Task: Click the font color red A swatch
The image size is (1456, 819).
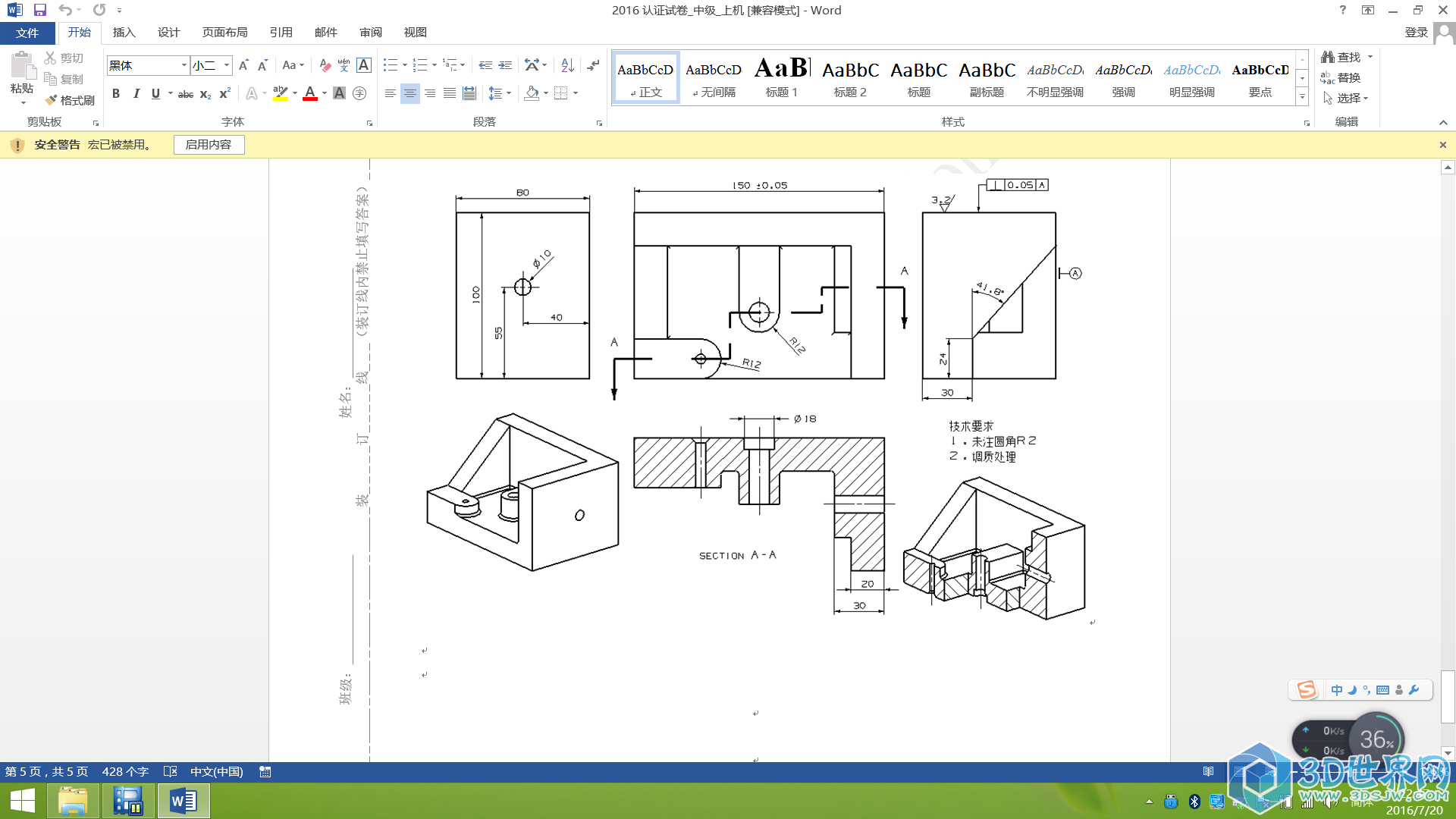Action: (x=310, y=93)
